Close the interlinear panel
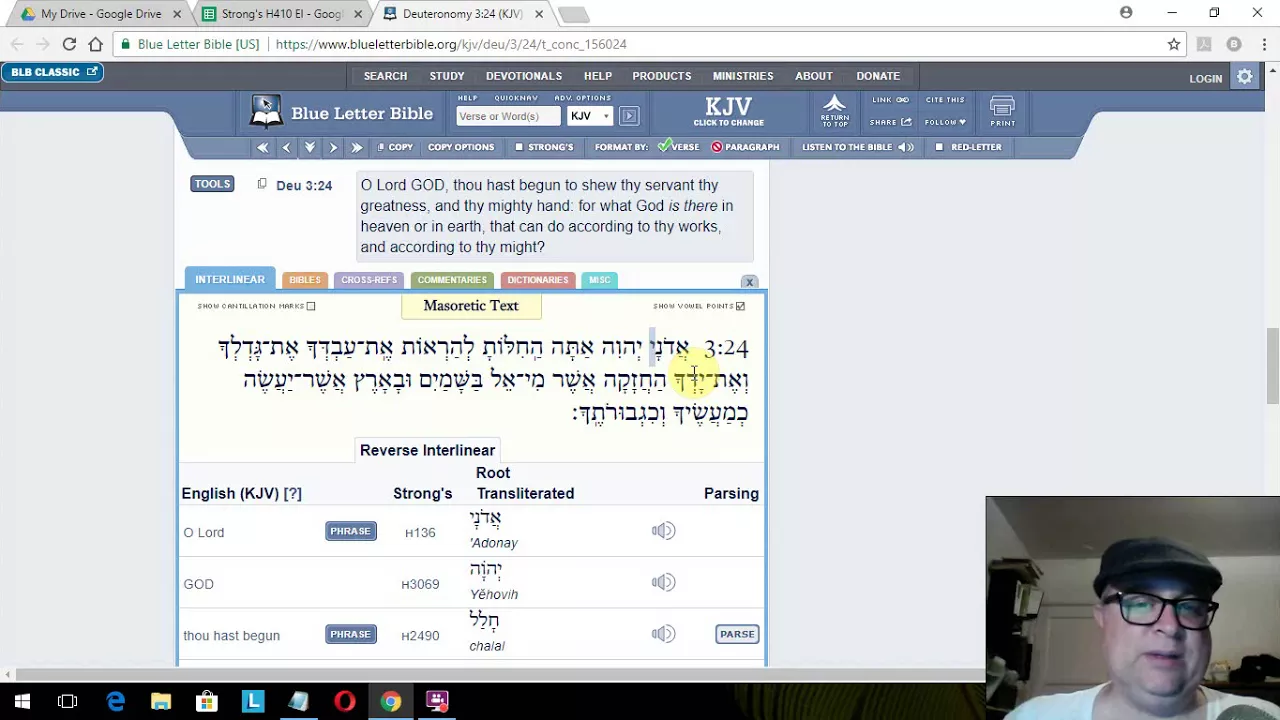This screenshot has height=720, width=1280. [749, 283]
